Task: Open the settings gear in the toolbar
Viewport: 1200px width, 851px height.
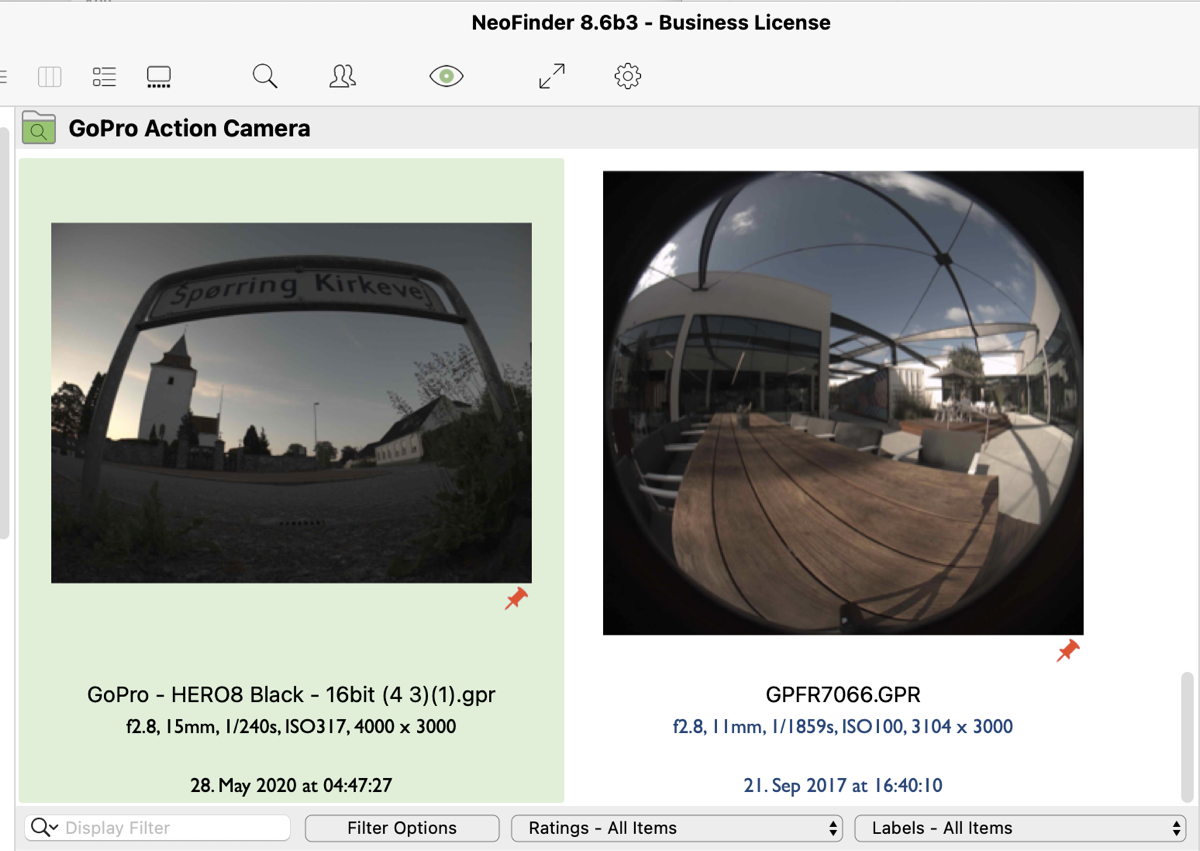Action: (x=627, y=75)
